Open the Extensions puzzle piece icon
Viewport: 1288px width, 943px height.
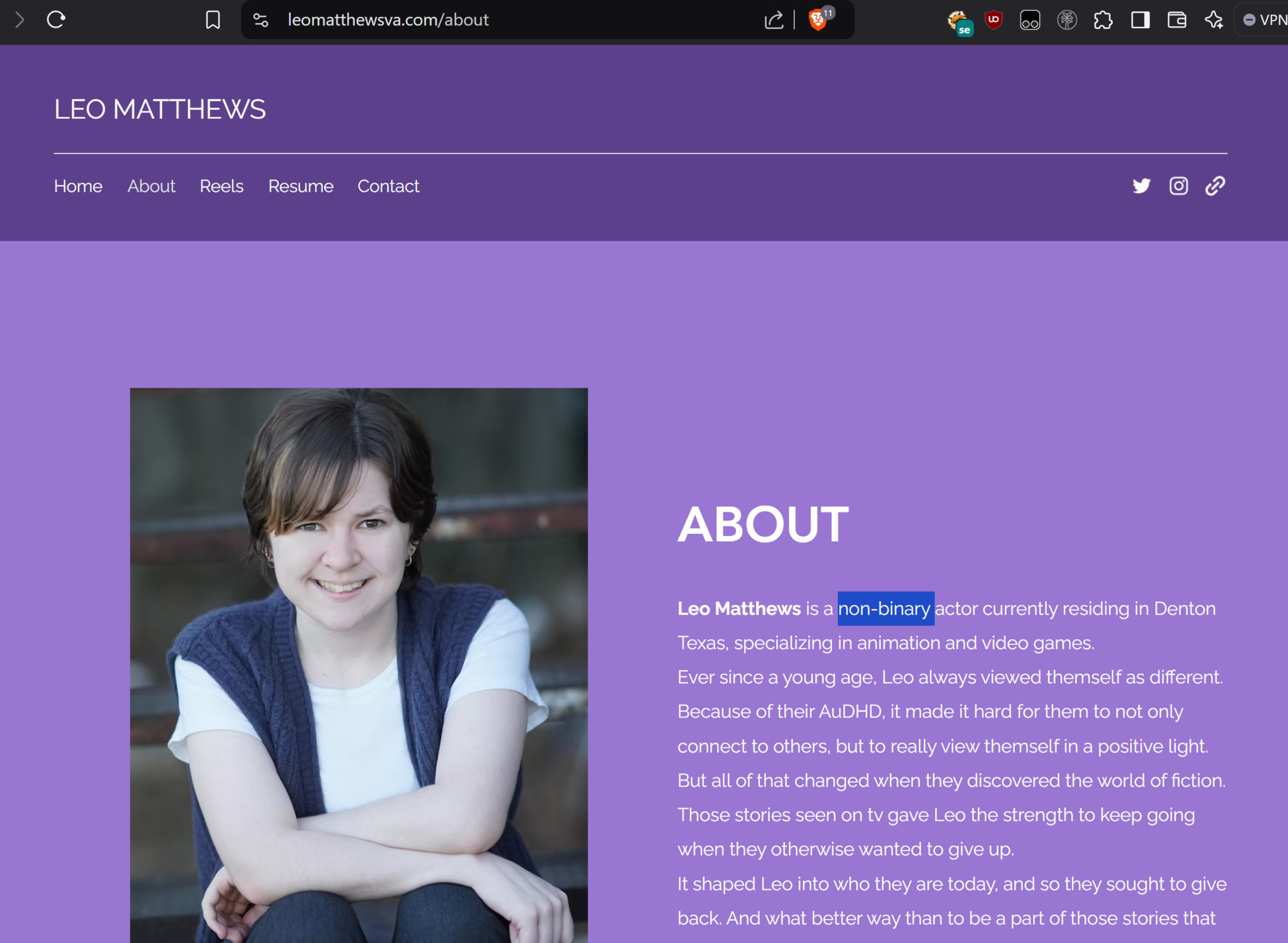(1103, 19)
